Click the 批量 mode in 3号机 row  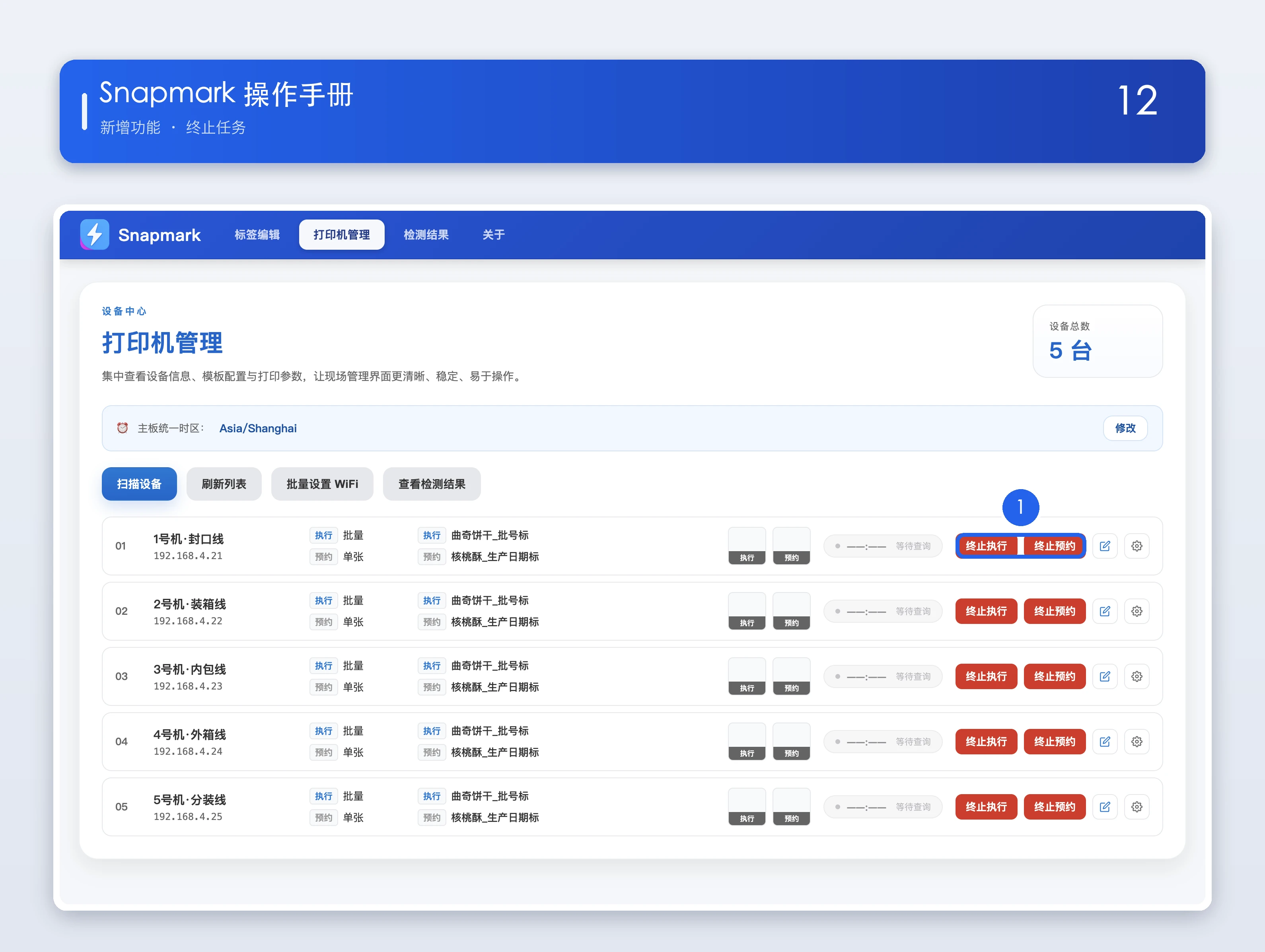point(353,666)
